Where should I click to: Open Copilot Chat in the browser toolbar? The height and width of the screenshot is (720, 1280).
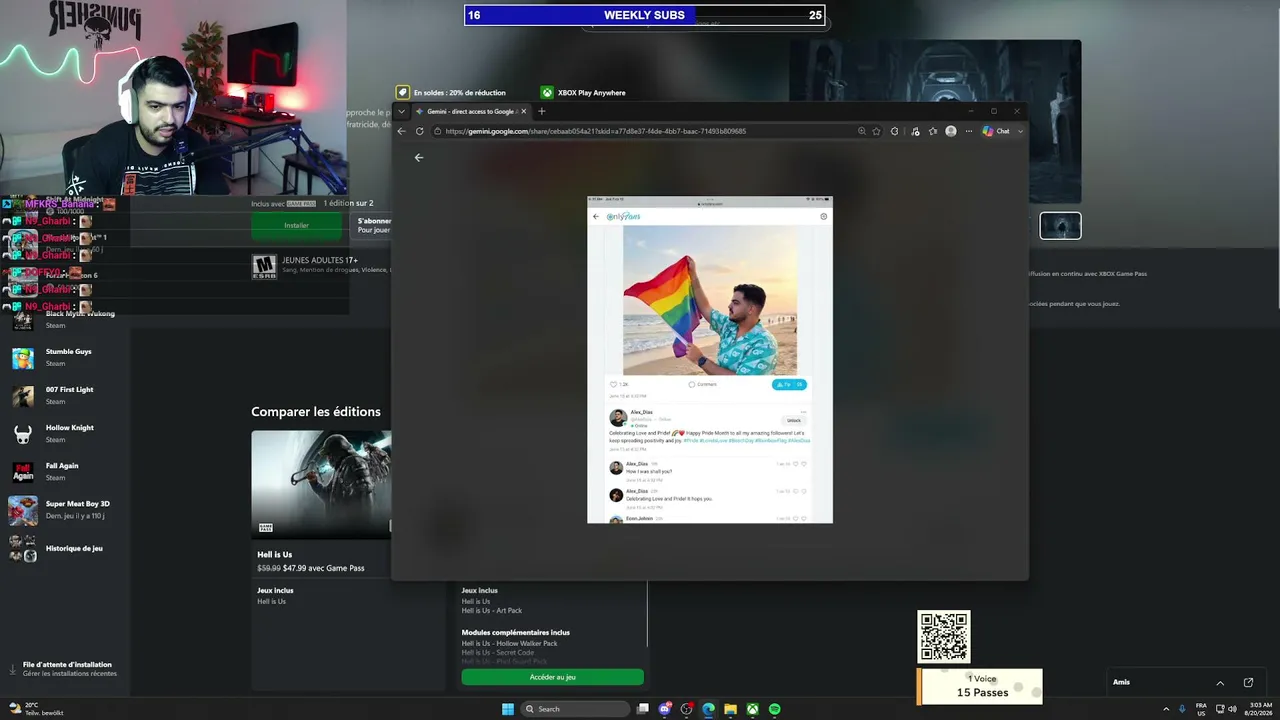click(996, 131)
